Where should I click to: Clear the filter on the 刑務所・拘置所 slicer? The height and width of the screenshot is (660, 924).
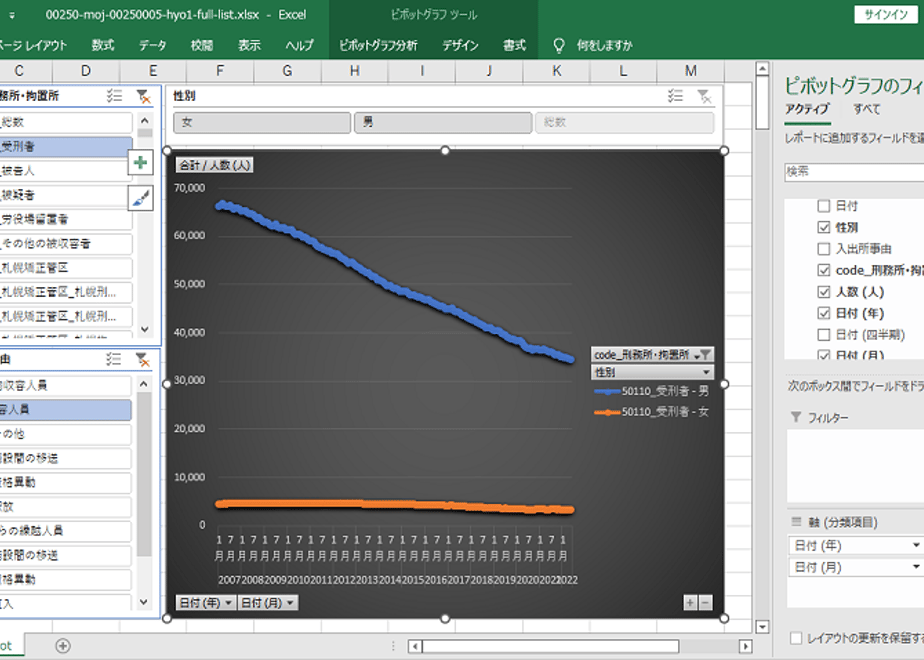pyautogui.click(x=143, y=96)
